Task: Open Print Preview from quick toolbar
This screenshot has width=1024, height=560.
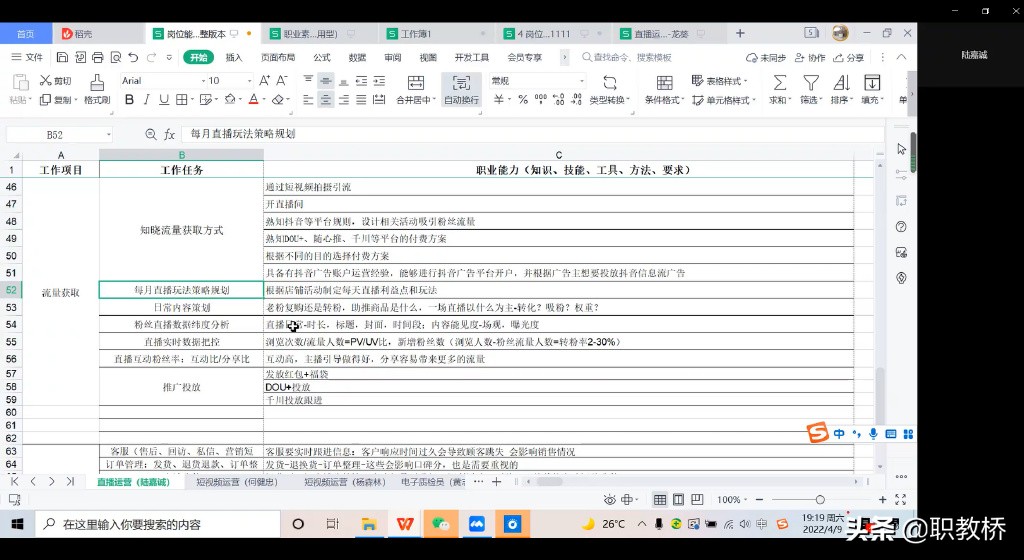Action: point(116,57)
